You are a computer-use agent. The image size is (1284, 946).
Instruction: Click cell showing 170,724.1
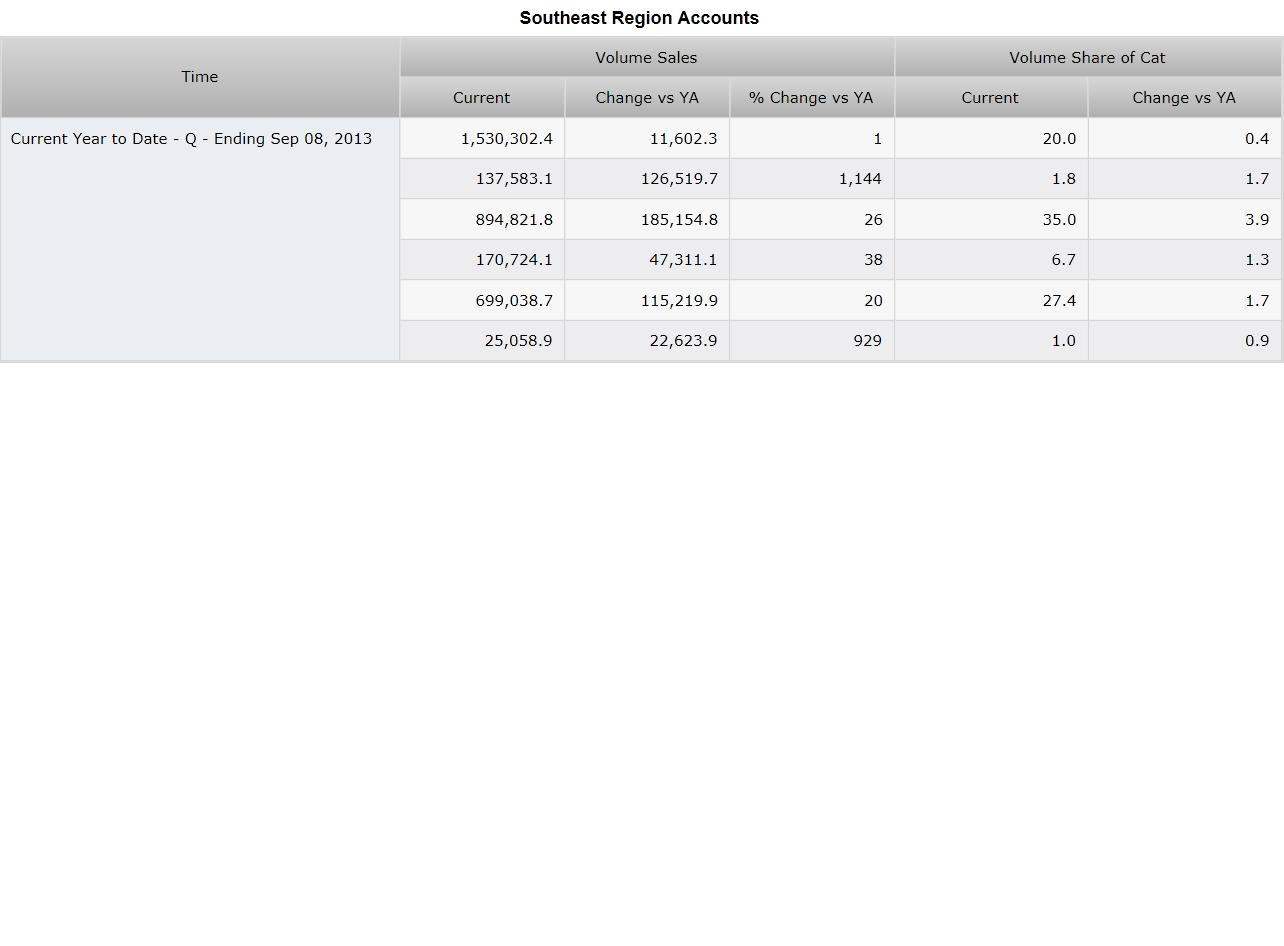pyautogui.click(x=482, y=260)
